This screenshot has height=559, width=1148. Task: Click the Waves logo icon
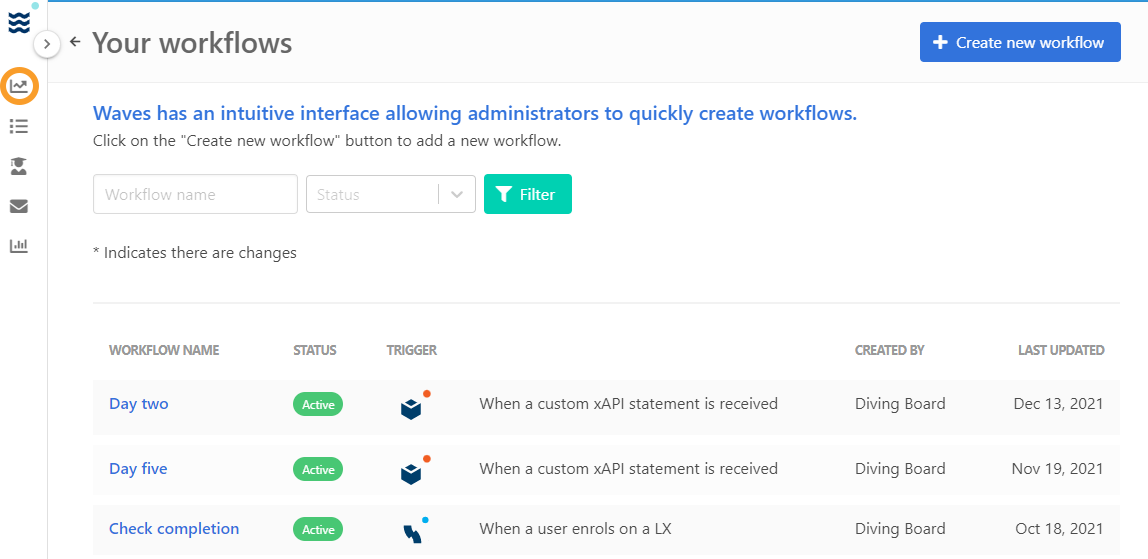pyautogui.click(x=18, y=23)
